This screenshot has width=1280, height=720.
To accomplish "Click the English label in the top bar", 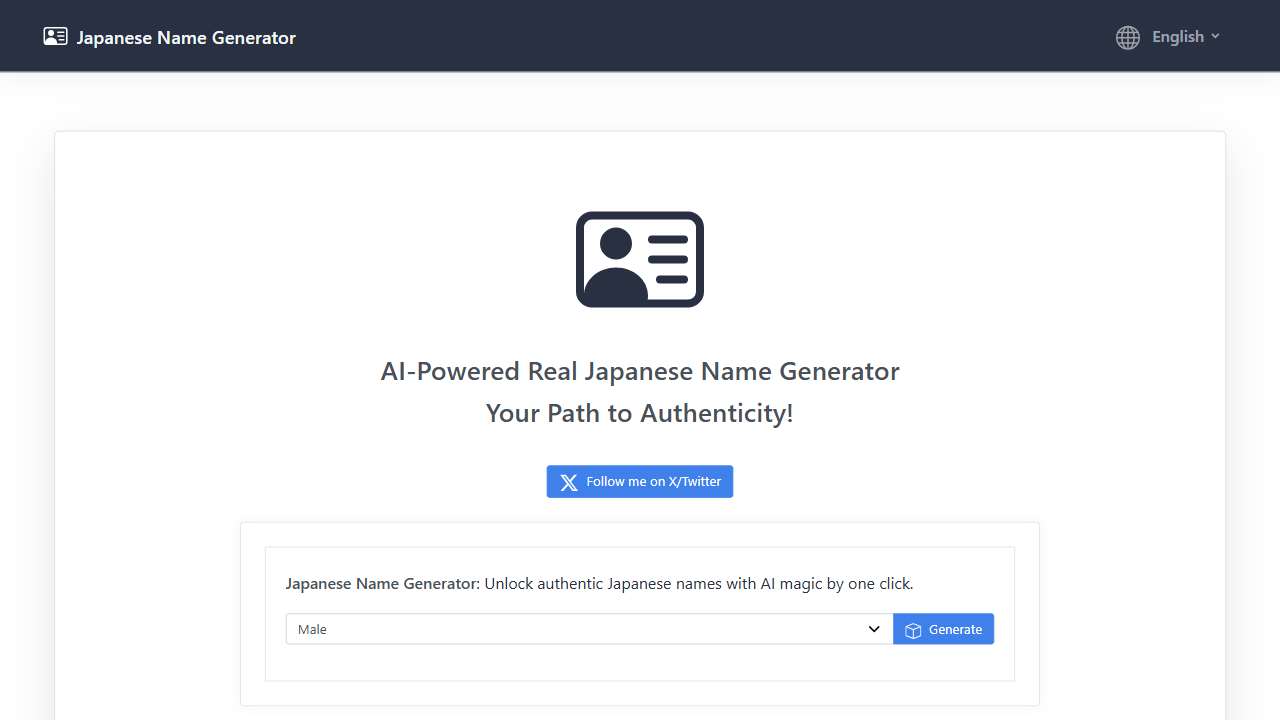I will tap(1177, 36).
